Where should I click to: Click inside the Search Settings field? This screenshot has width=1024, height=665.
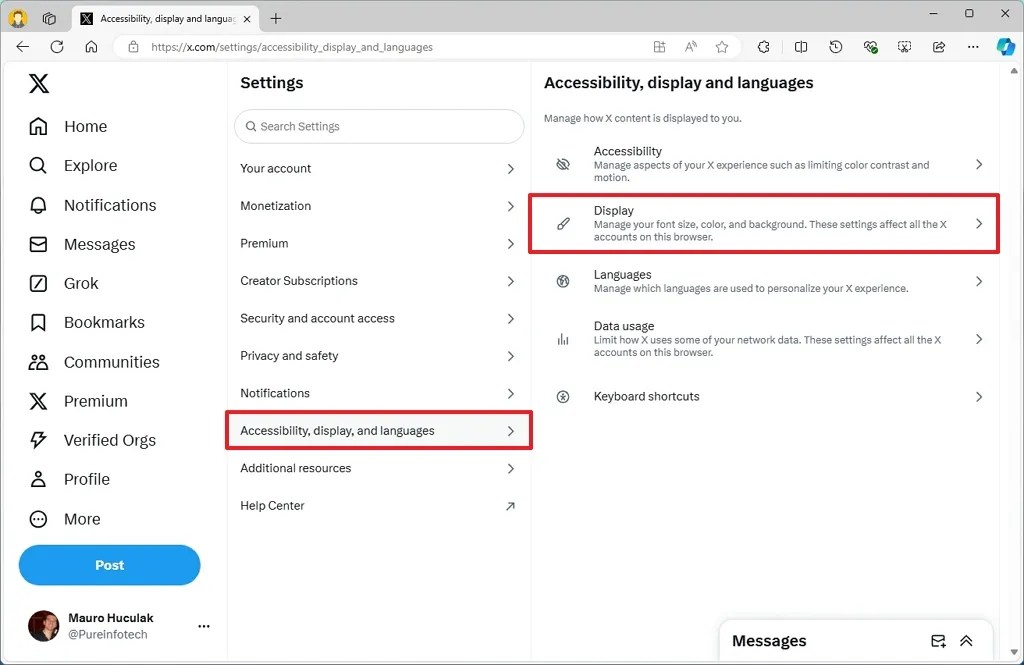point(378,126)
